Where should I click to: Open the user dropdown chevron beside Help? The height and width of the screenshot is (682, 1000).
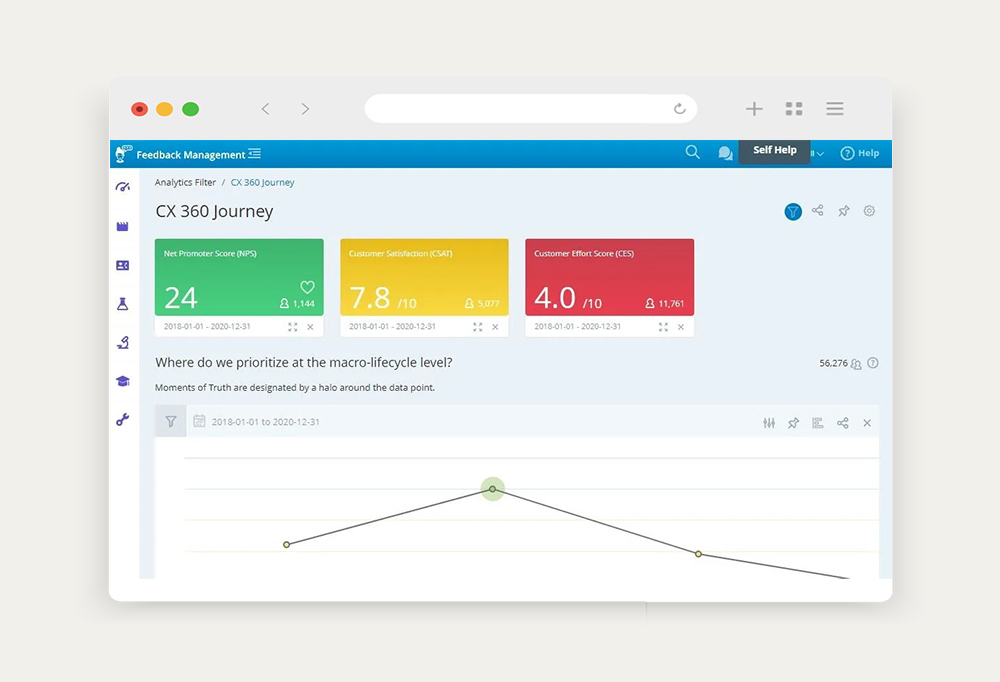click(x=820, y=154)
